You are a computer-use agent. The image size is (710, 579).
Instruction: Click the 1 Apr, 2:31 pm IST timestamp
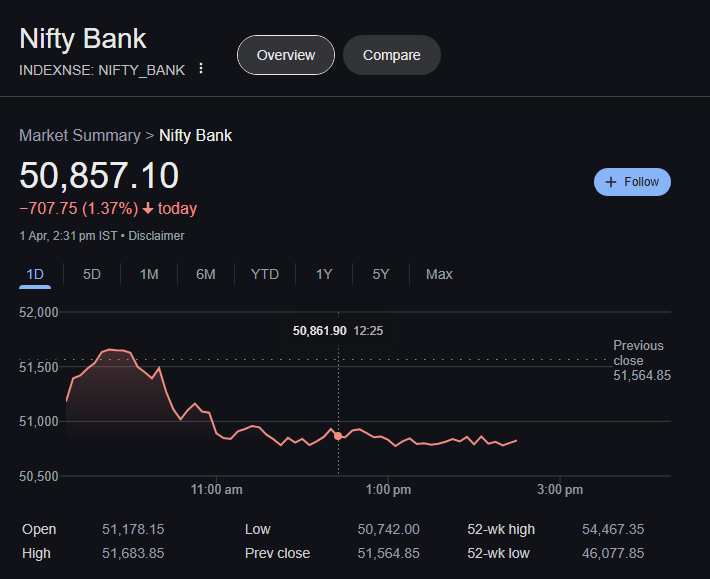[x=68, y=236]
